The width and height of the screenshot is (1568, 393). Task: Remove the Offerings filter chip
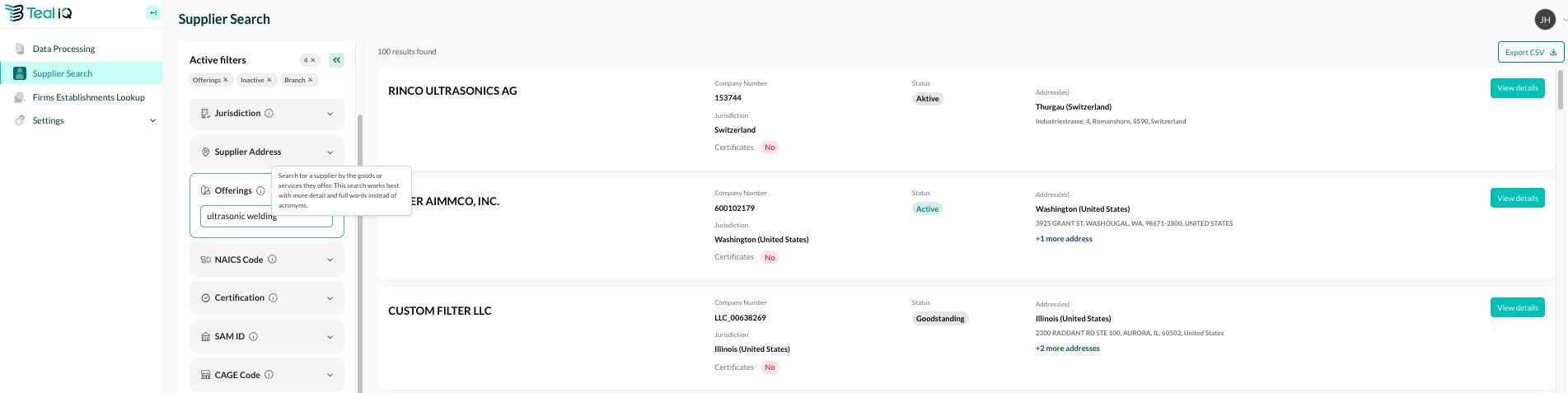(226, 80)
